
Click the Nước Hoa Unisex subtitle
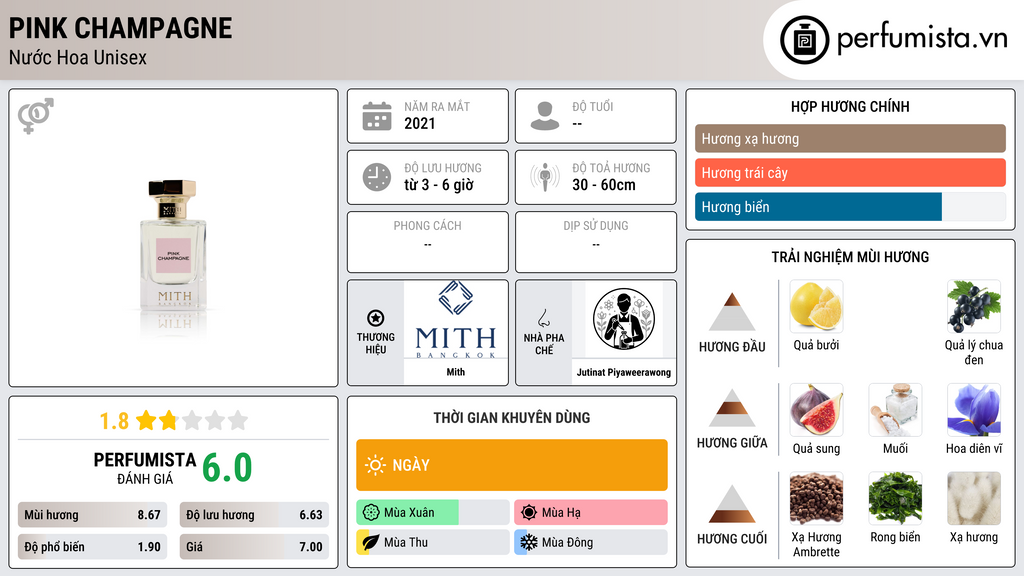pyautogui.click(x=78, y=57)
